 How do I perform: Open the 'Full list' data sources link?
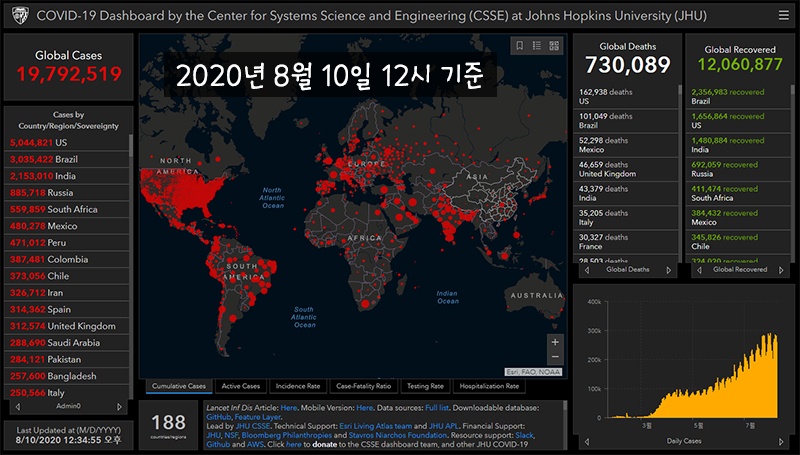click(437, 408)
